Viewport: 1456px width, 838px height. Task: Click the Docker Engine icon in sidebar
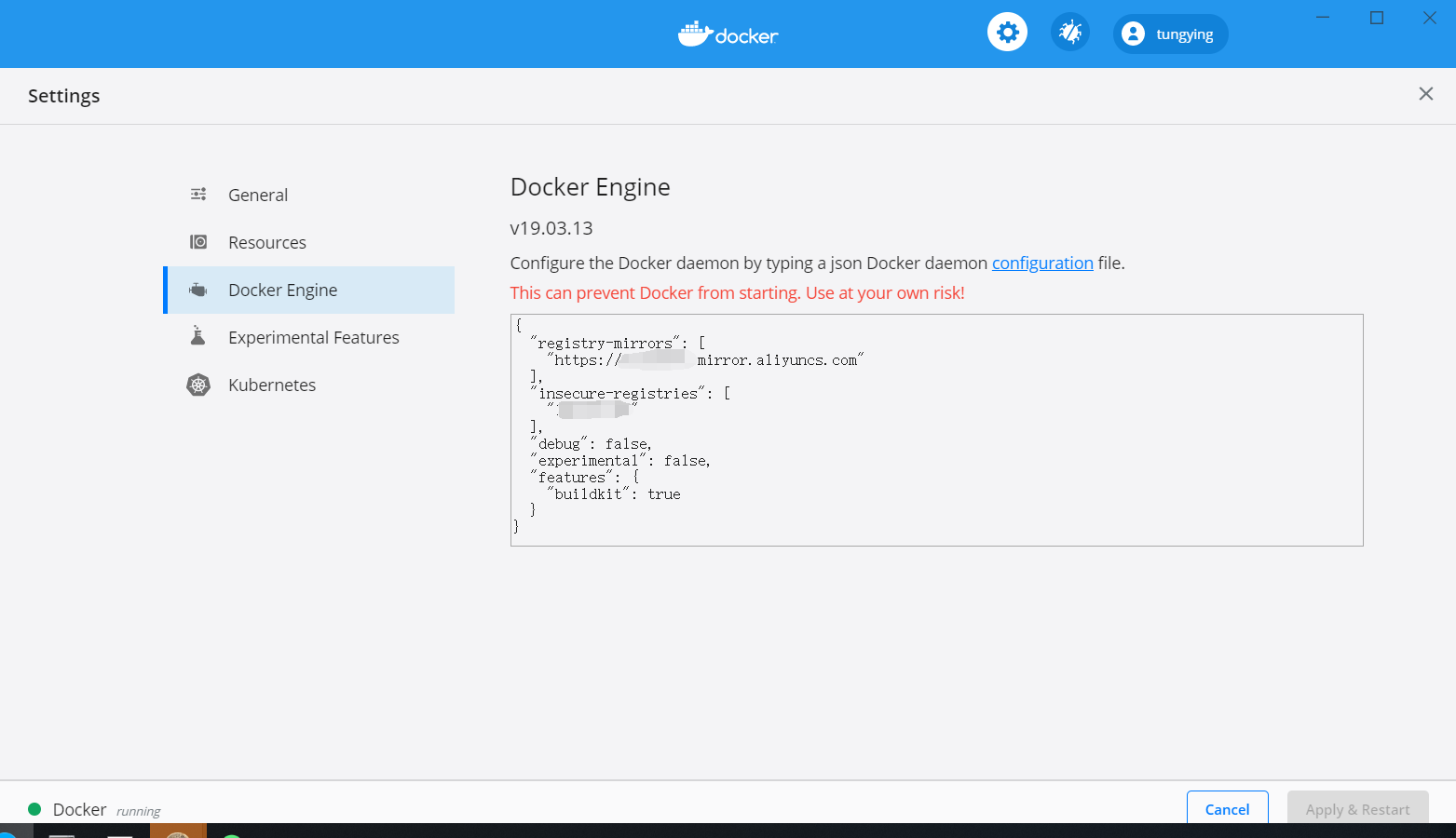click(198, 290)
